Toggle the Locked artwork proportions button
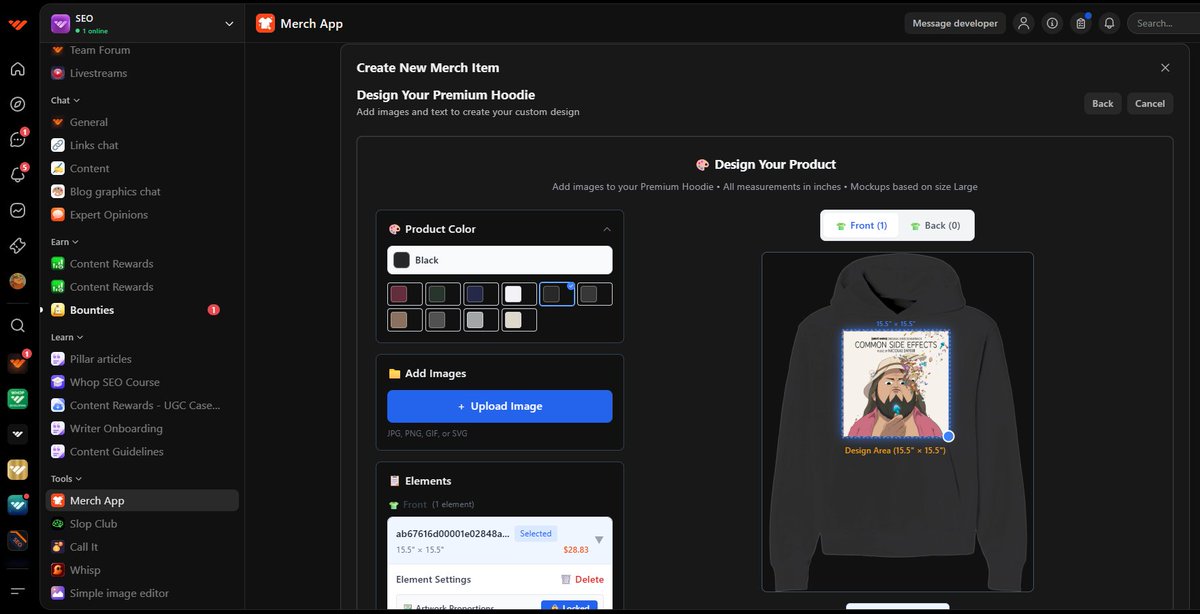The height and width of the screenshot is (614, 1200). point(569,607)
